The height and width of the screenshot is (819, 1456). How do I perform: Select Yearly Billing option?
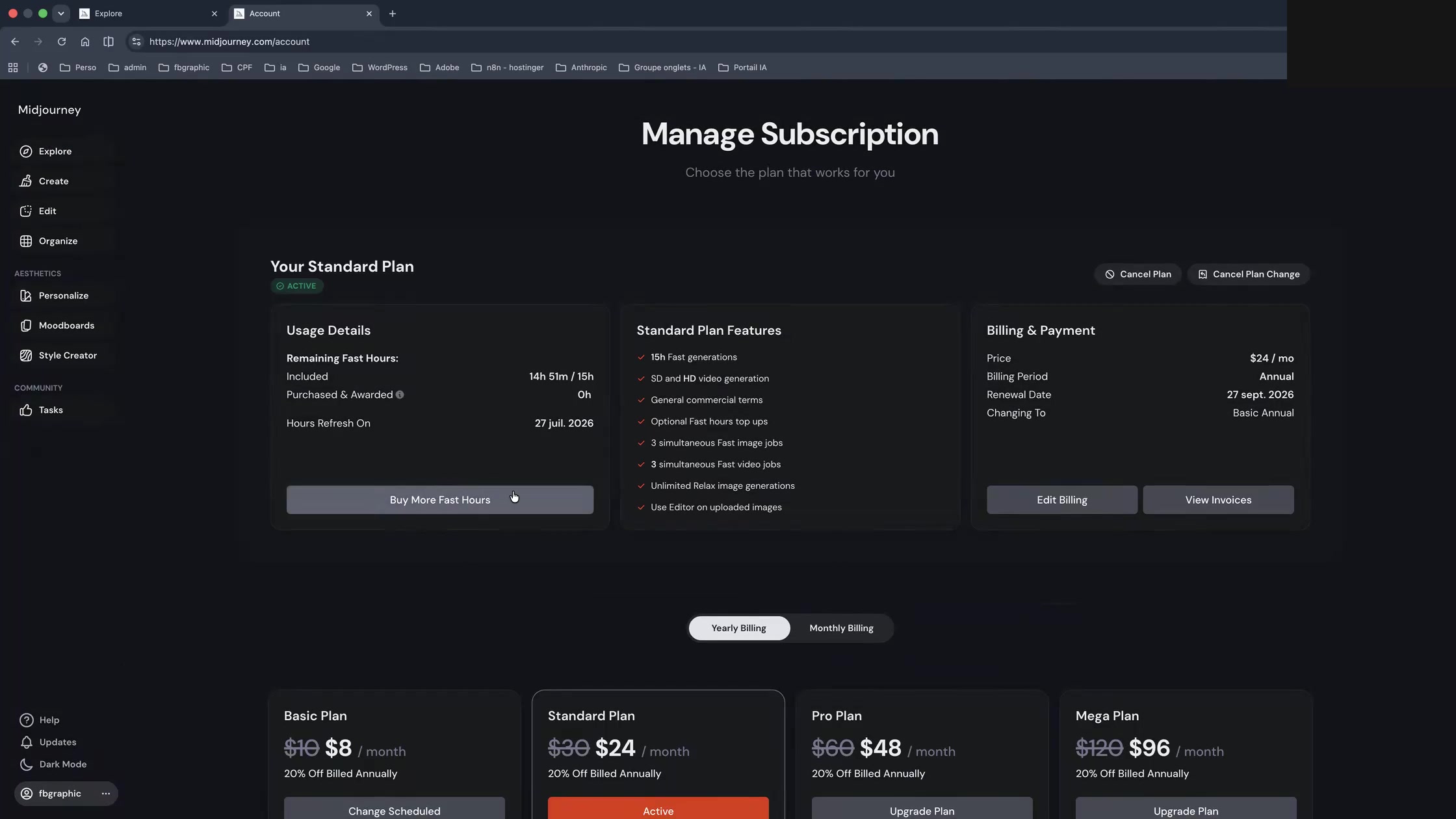tap(739, 628)
